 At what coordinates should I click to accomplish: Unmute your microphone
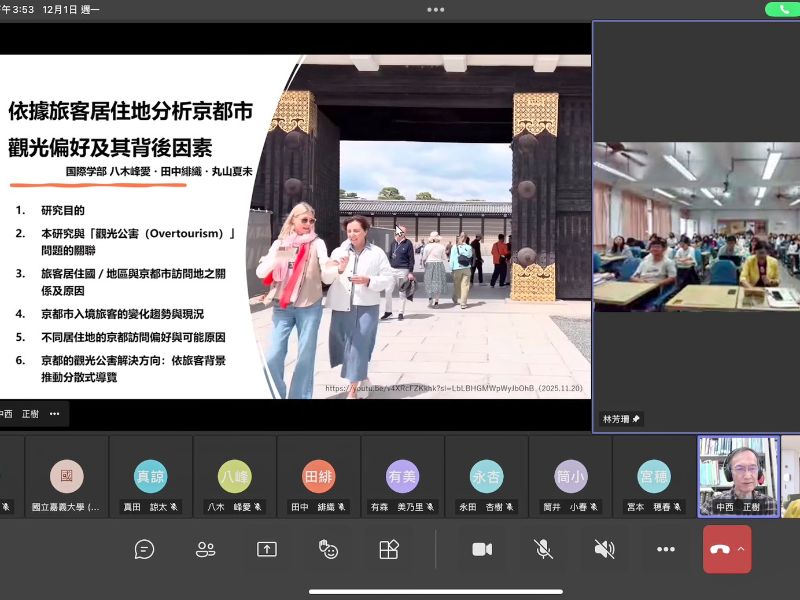[543, 549]
